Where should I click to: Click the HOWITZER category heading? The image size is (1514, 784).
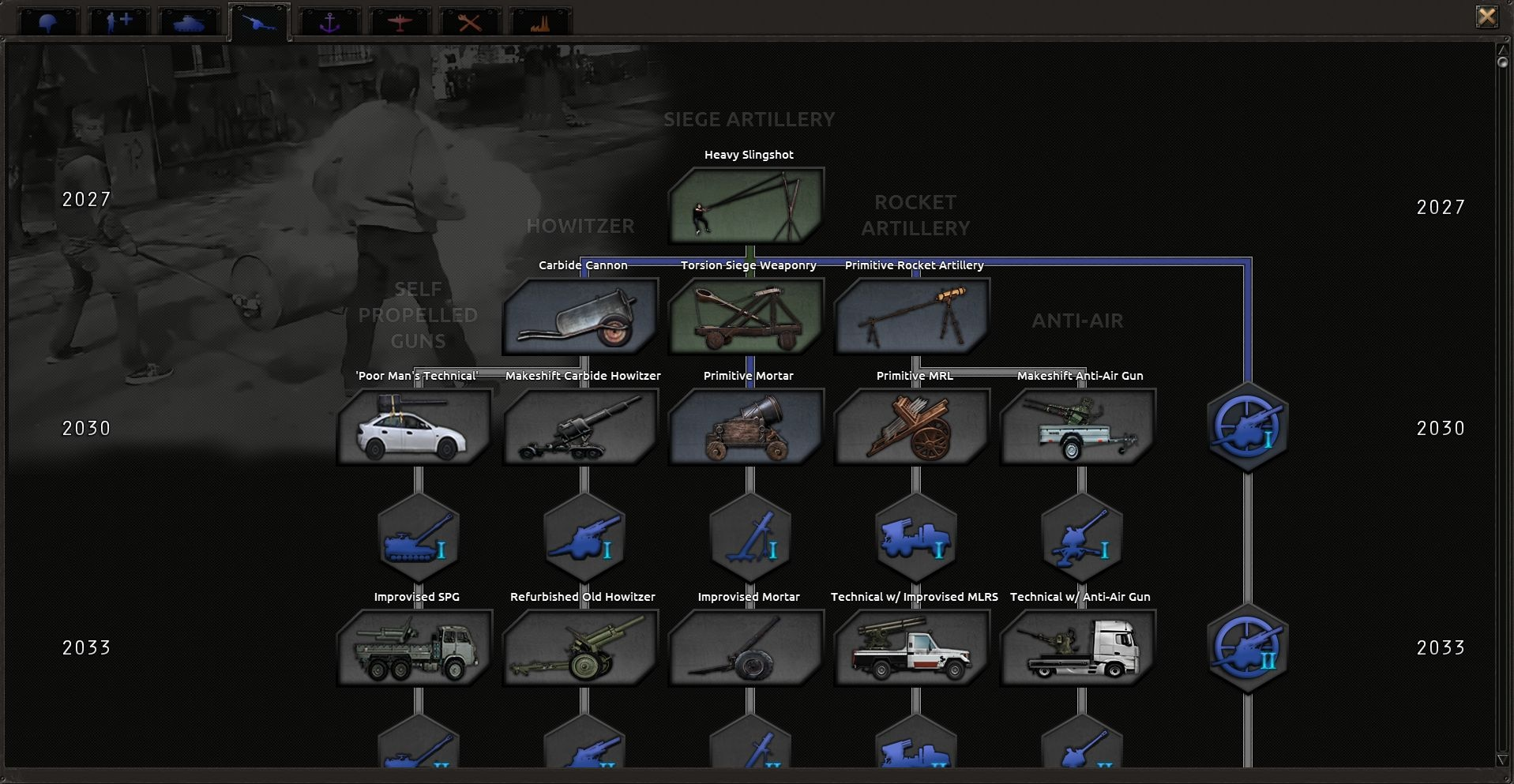click(x=580, y=226)
